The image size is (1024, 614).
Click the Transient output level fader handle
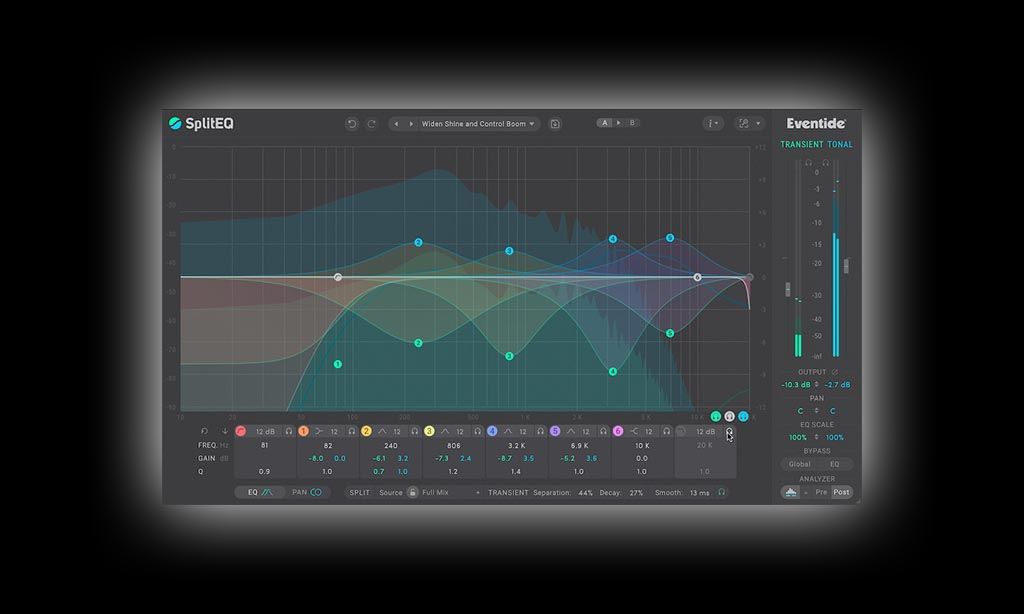point(788,289)
